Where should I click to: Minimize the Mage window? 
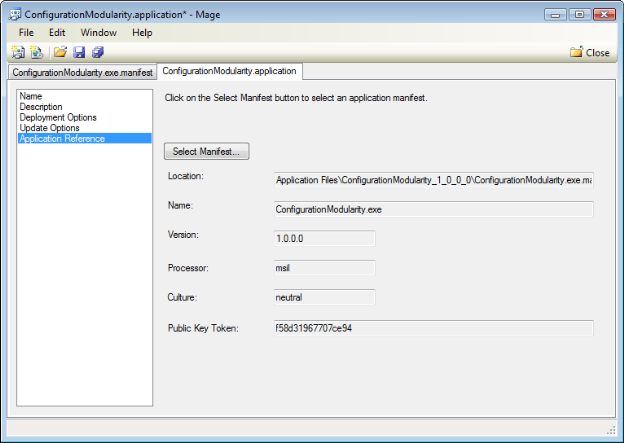(556, 14)
